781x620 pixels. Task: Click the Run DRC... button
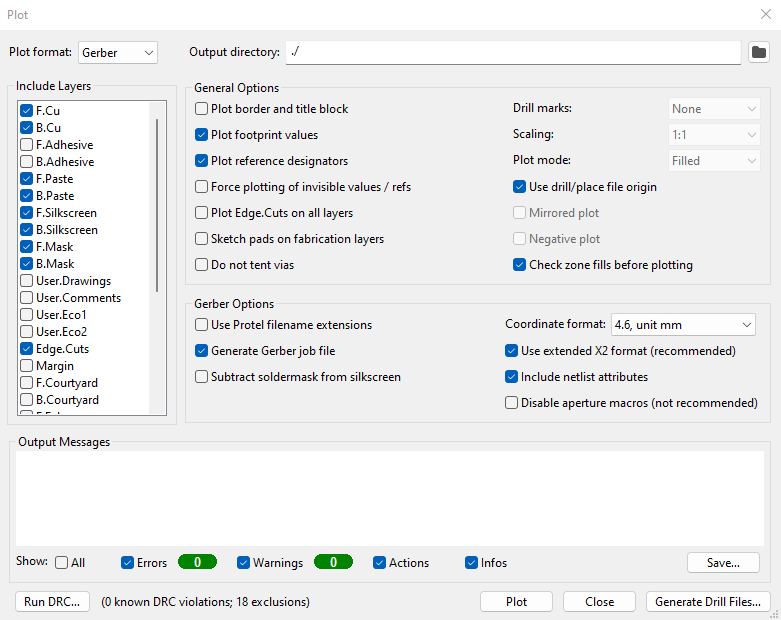52,602
